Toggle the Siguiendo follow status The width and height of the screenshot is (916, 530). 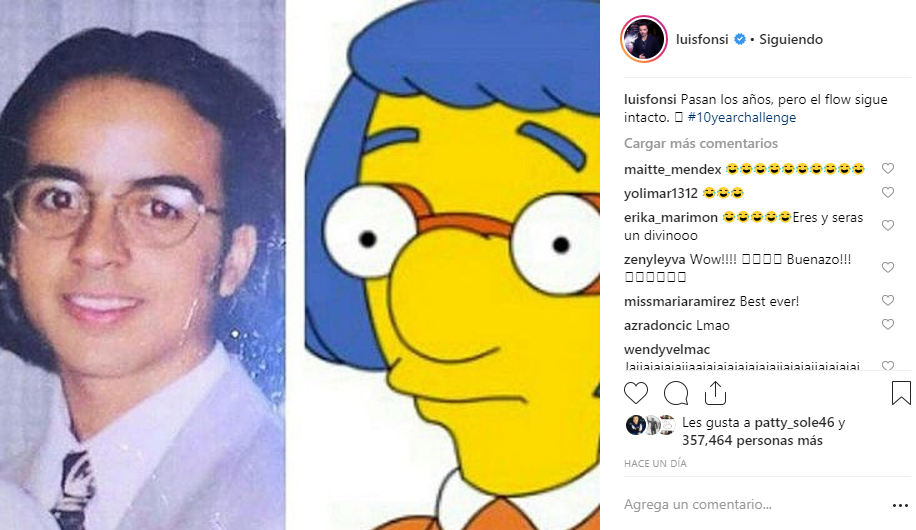click(x=790, y=39)
